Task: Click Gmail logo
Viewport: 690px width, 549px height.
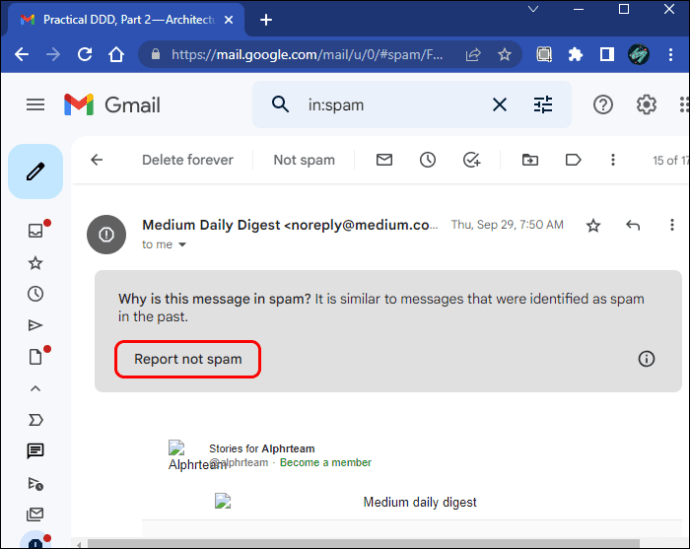Action: 112,105
